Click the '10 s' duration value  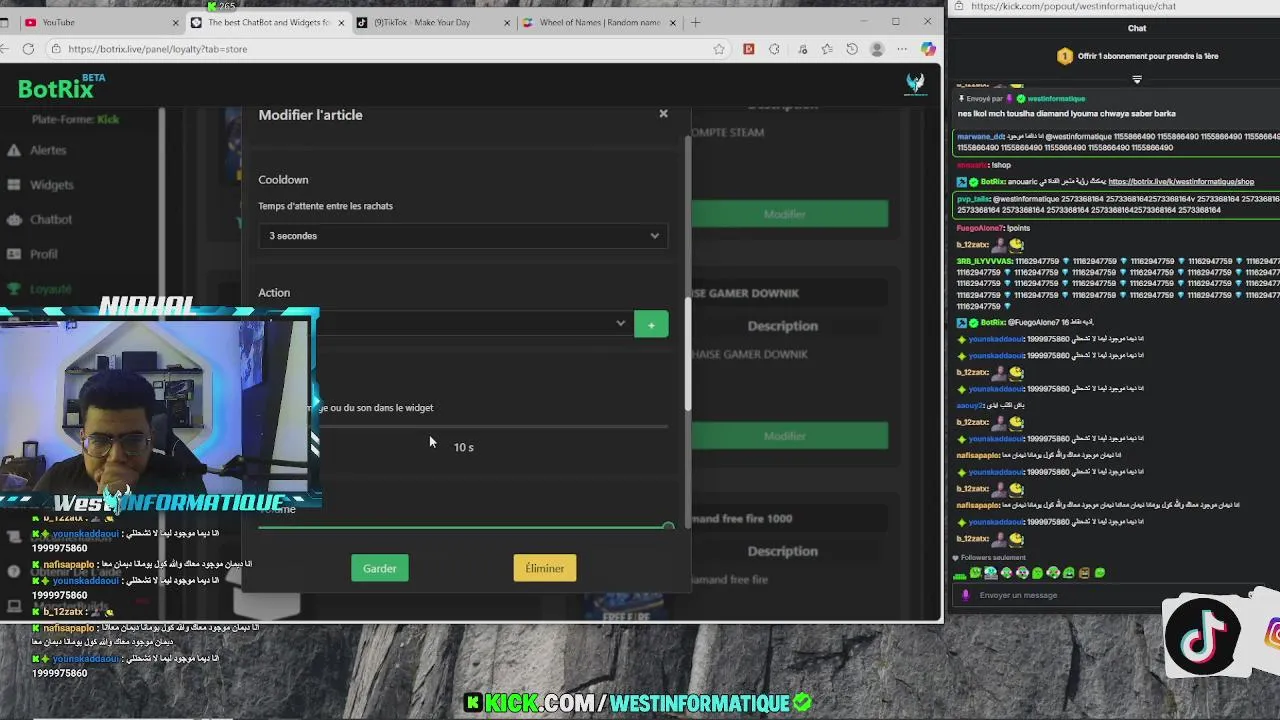point(464,447)
